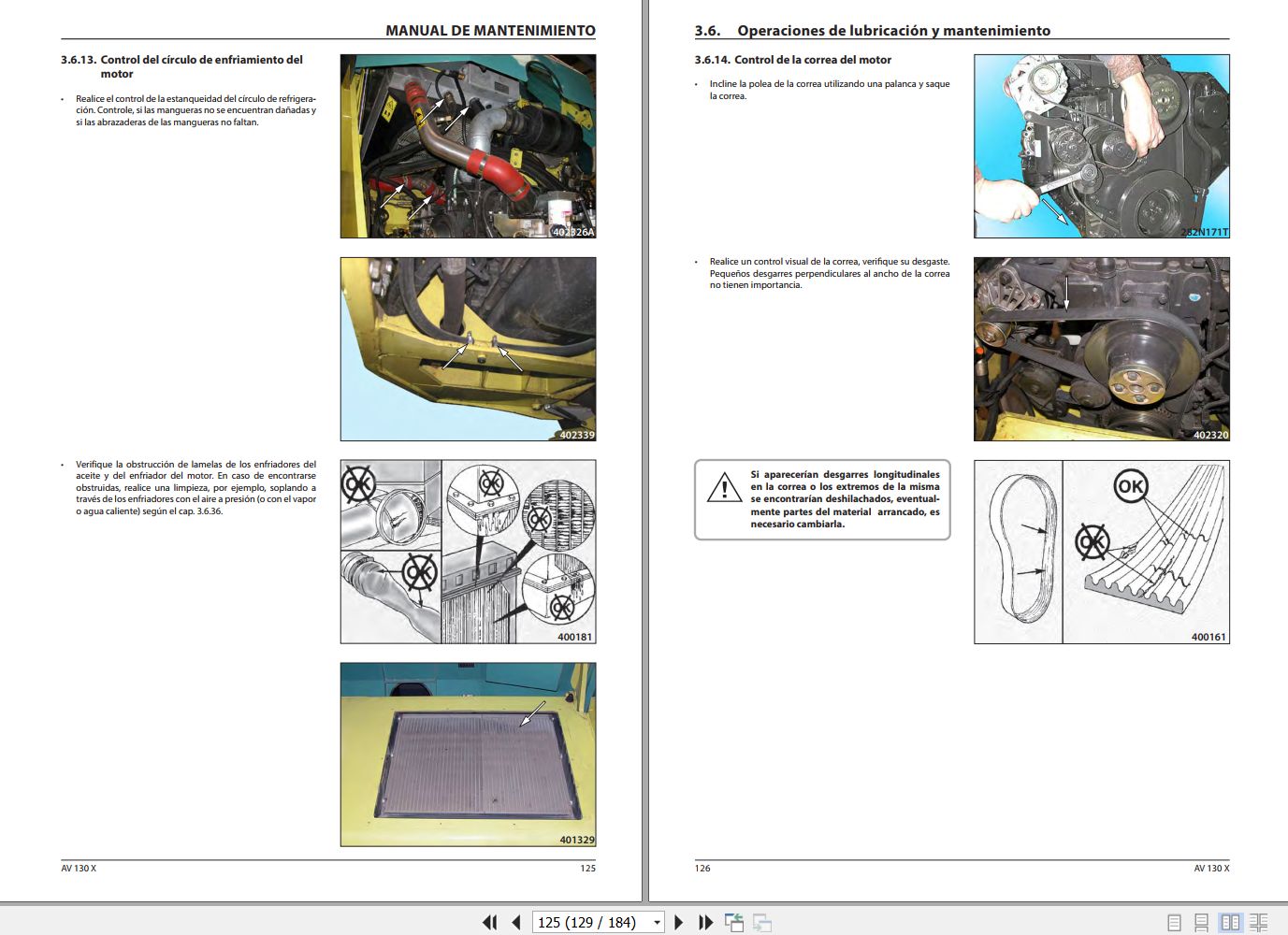Select the previous page arrow icon
Screen dimensions: 1288x935
[515, 923]
